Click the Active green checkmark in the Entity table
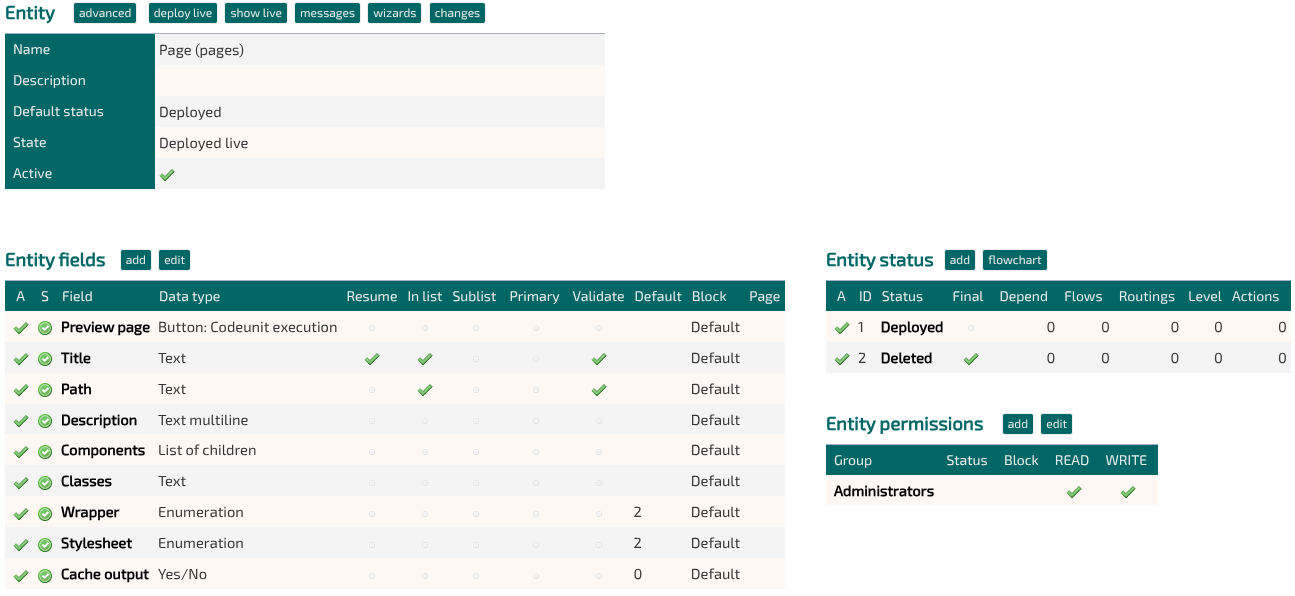Screen dimensions: 1295x596 tap(167, 174)
